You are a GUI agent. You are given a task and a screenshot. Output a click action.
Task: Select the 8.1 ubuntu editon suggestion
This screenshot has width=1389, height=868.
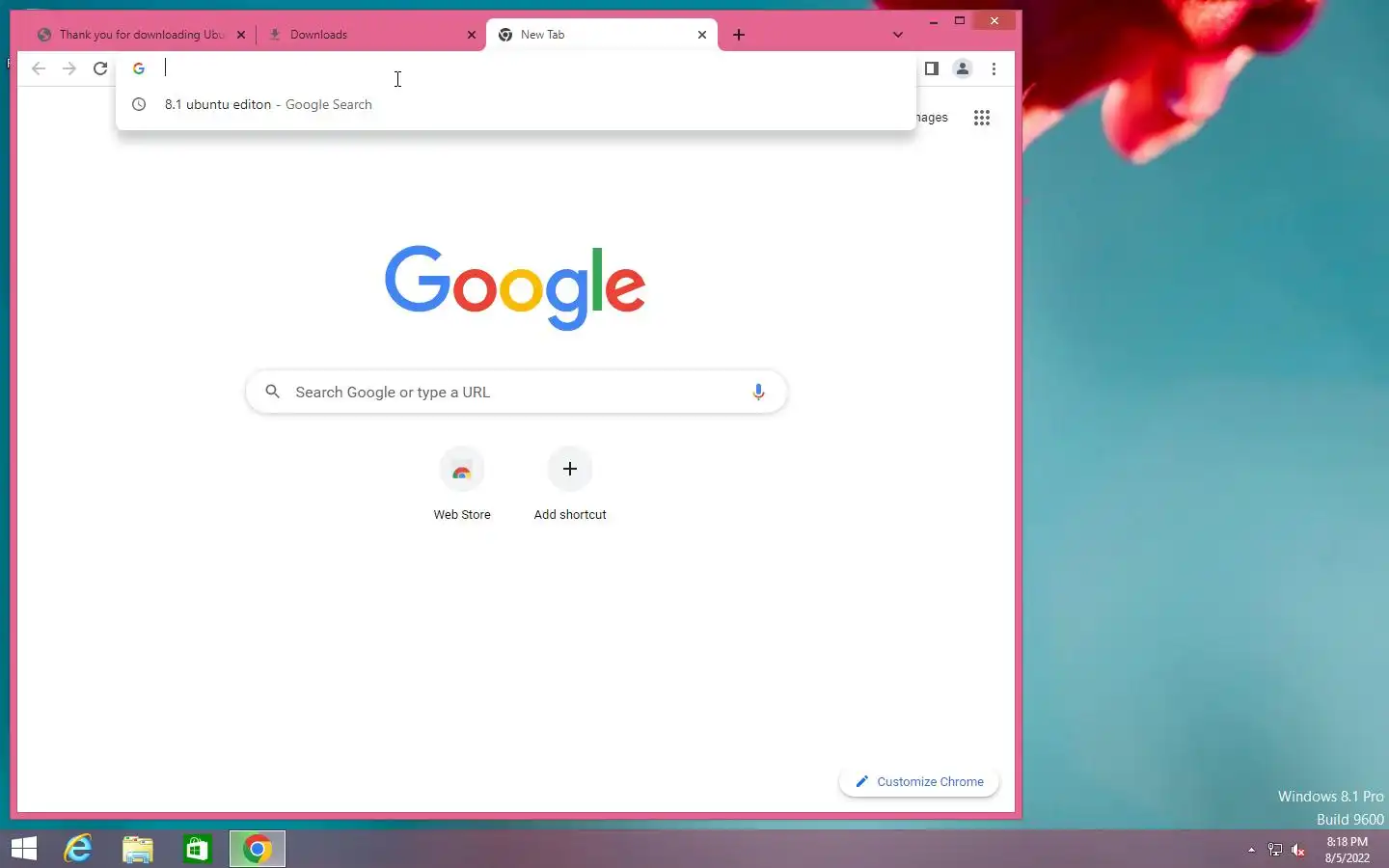click(516, 104)
